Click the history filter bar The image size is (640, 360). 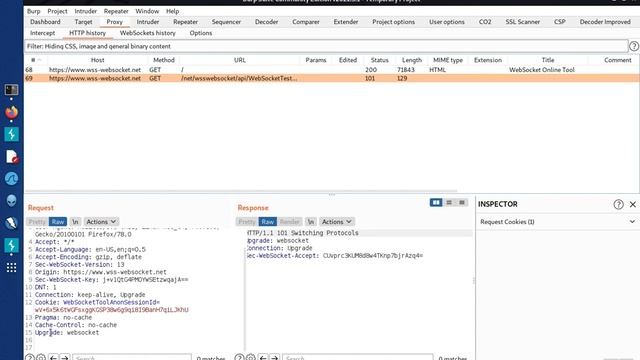[326, 46]
